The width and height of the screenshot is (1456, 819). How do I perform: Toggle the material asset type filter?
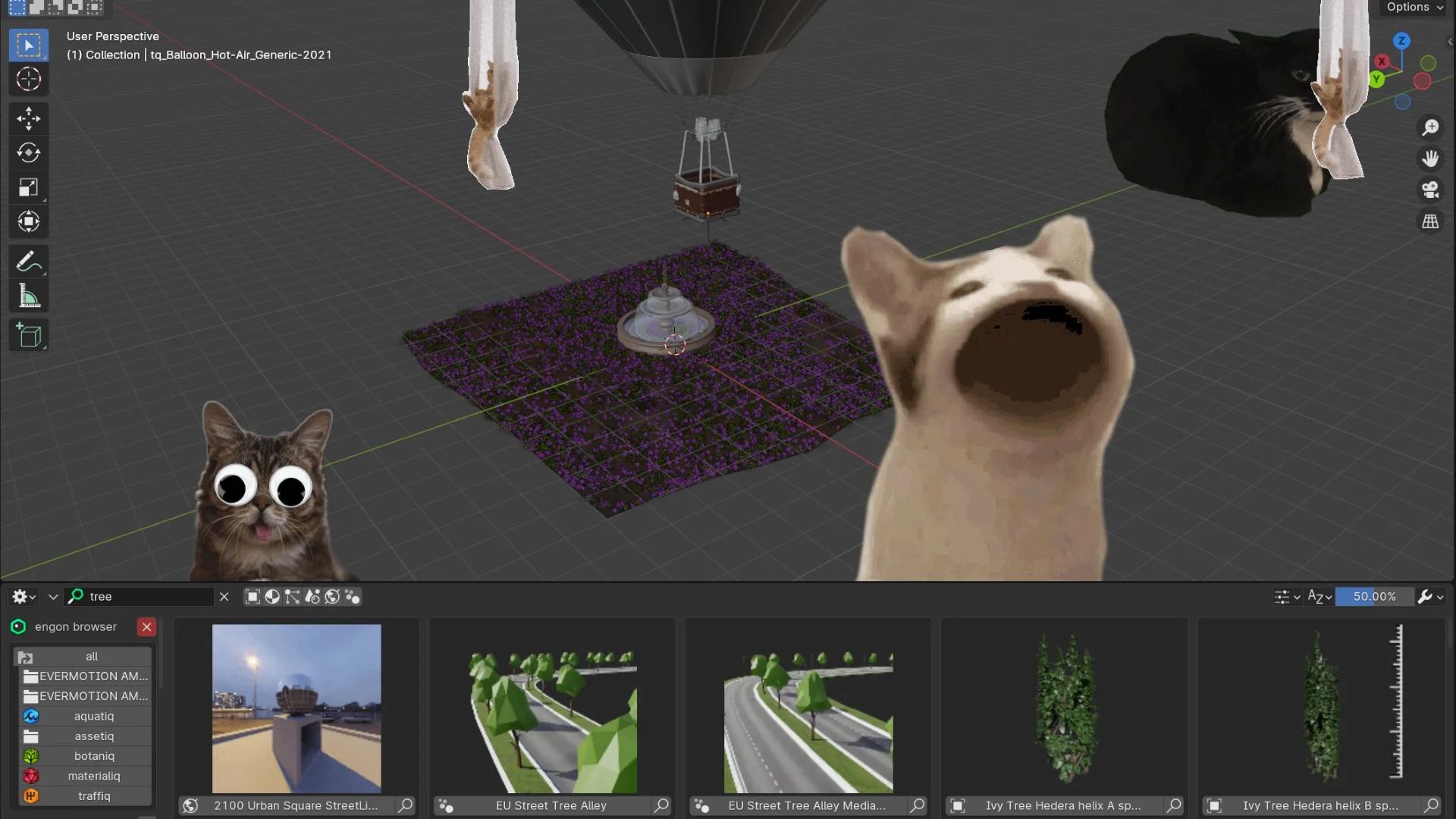[272, 597]
